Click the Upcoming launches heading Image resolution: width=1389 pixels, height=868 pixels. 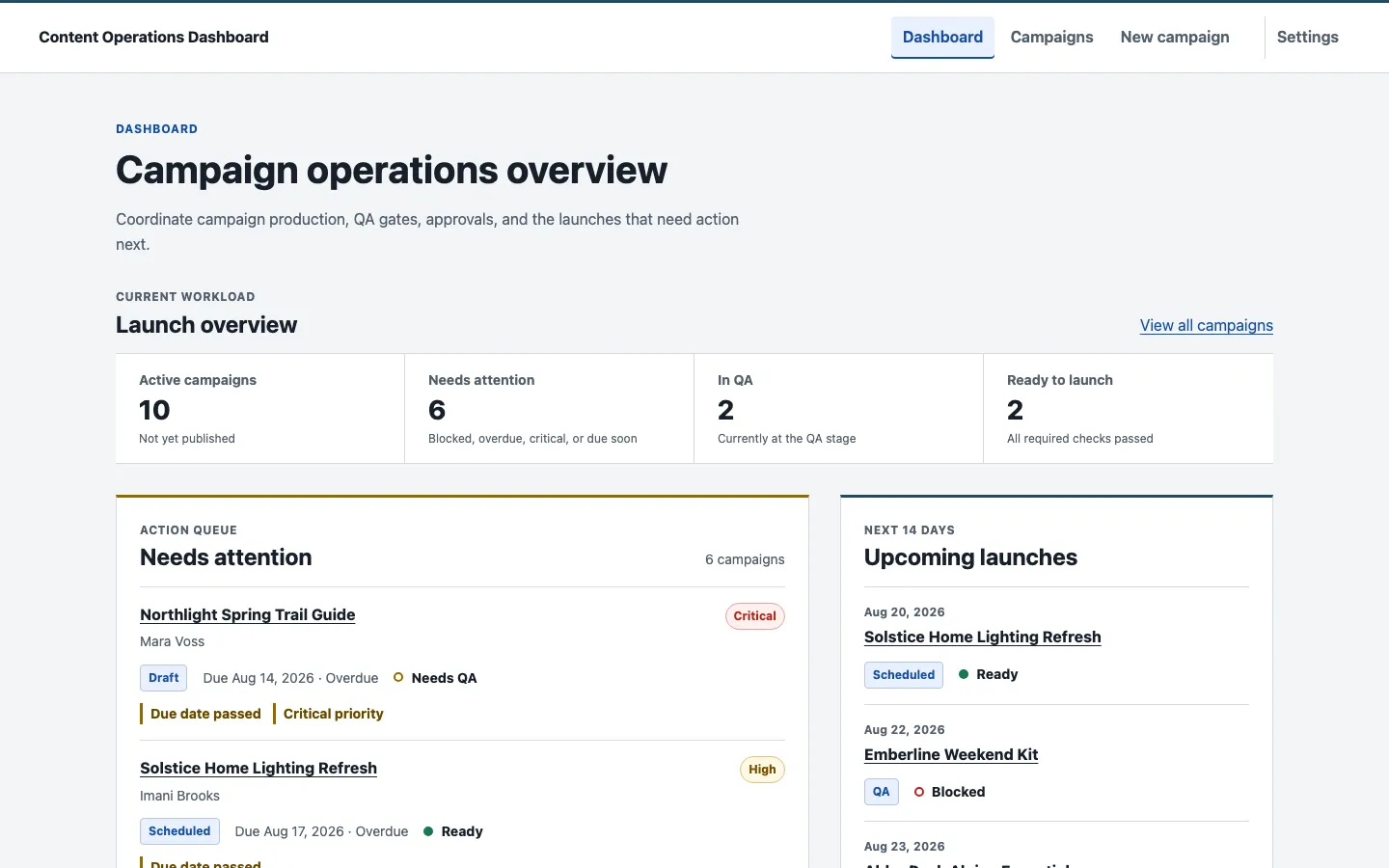pyautogui.click(x=970, y=557)
